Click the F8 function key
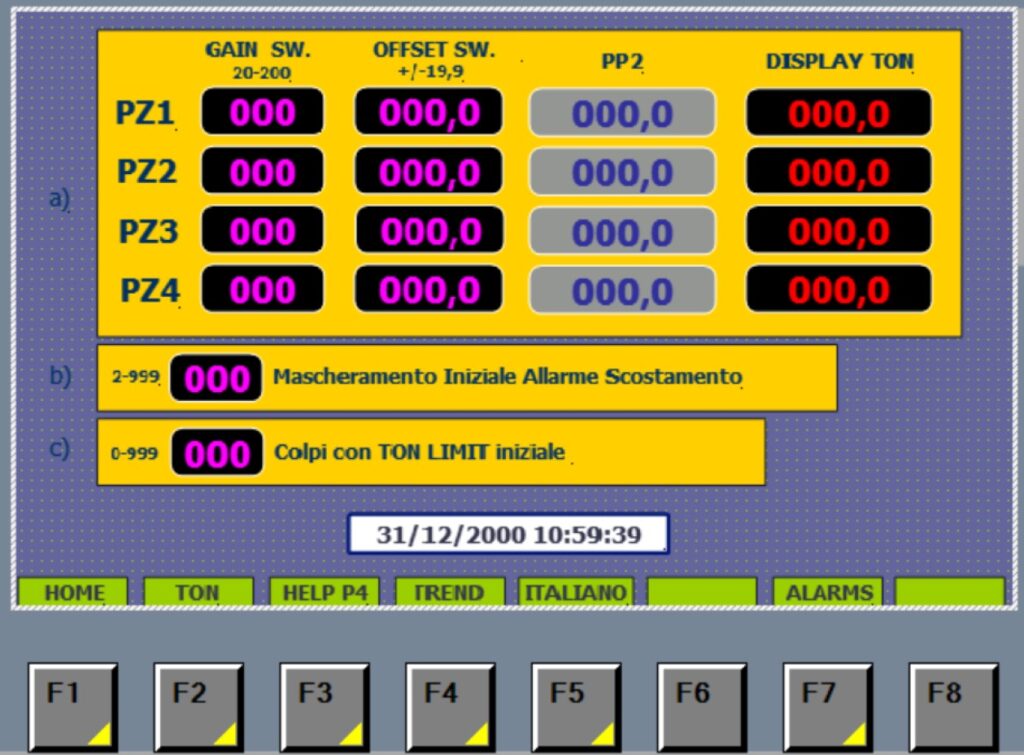 coord(954,707)
